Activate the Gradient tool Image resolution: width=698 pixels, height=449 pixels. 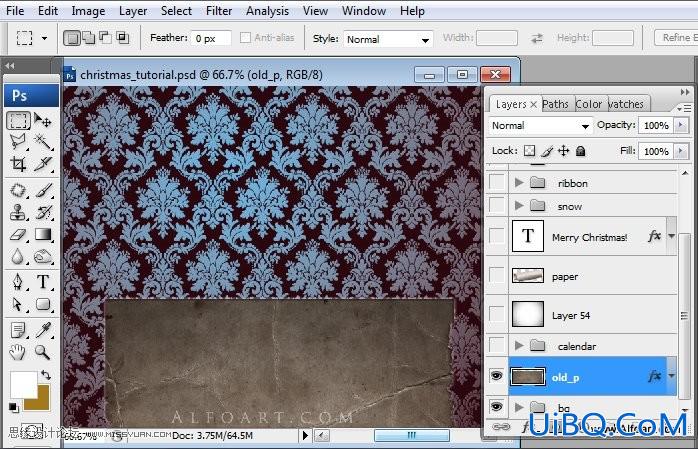tap(43, 234)
